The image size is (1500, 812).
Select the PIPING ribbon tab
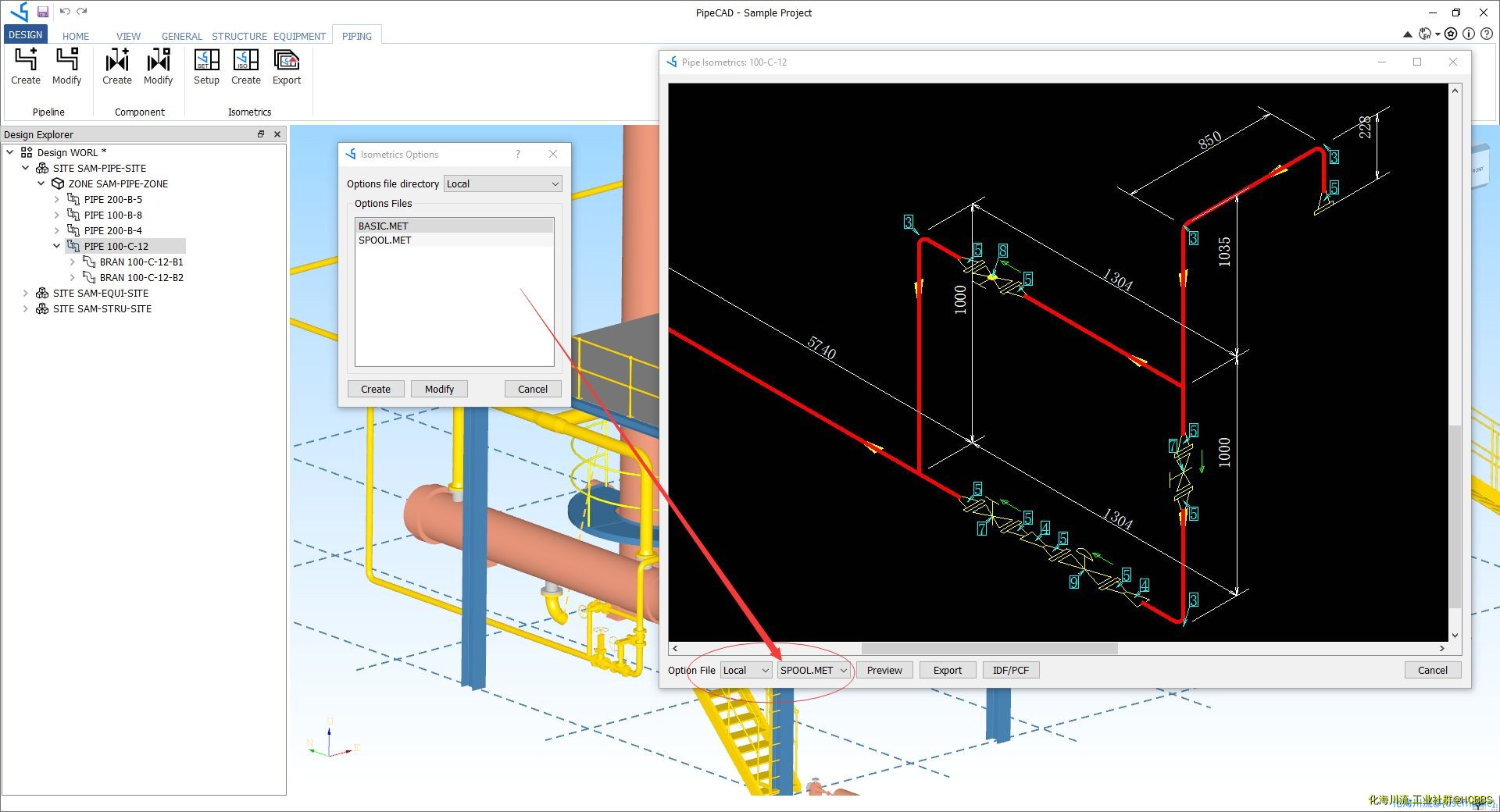coord(357,36)
